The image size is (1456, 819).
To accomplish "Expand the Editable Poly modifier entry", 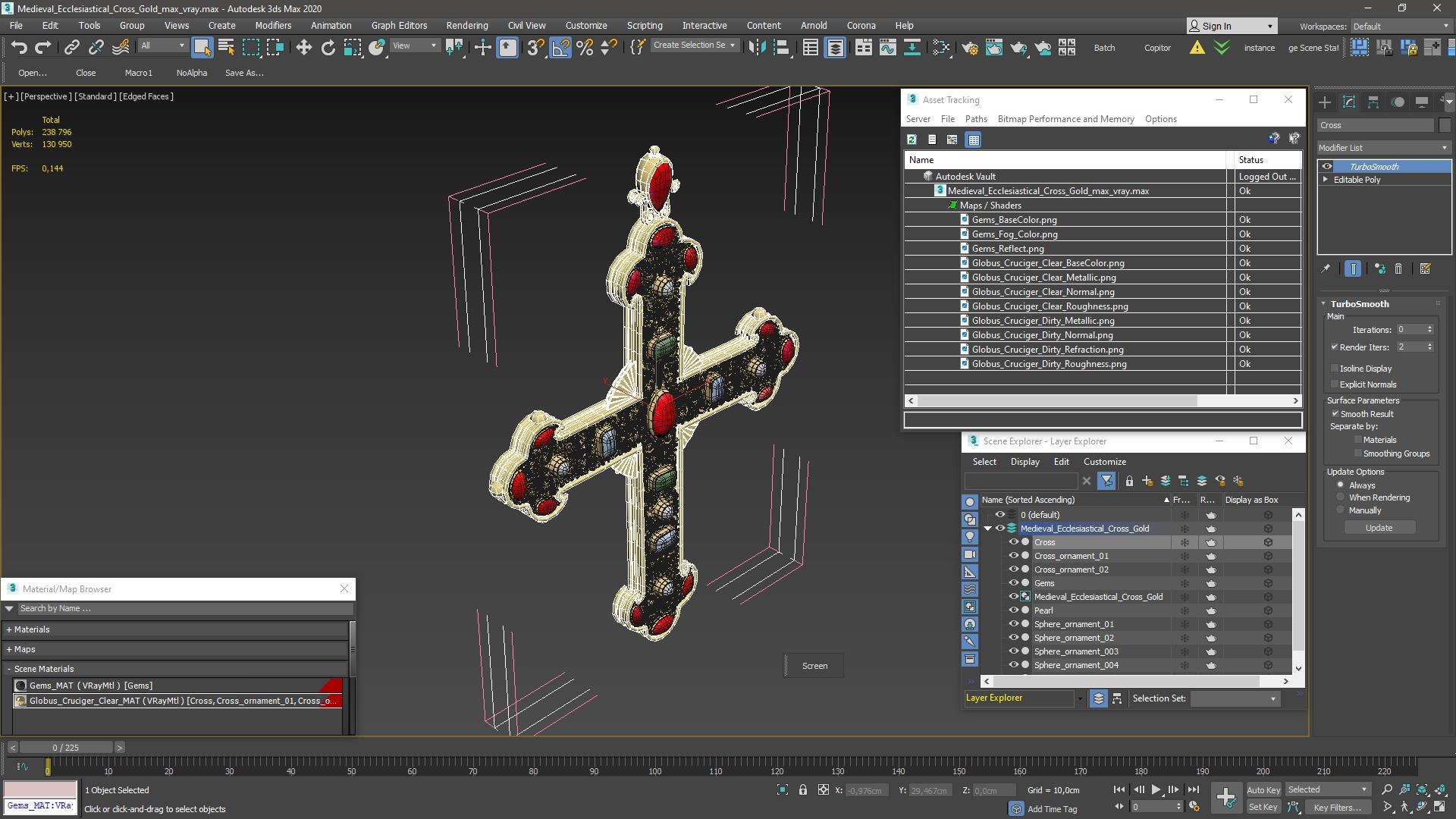I will tap(1326, 180).
